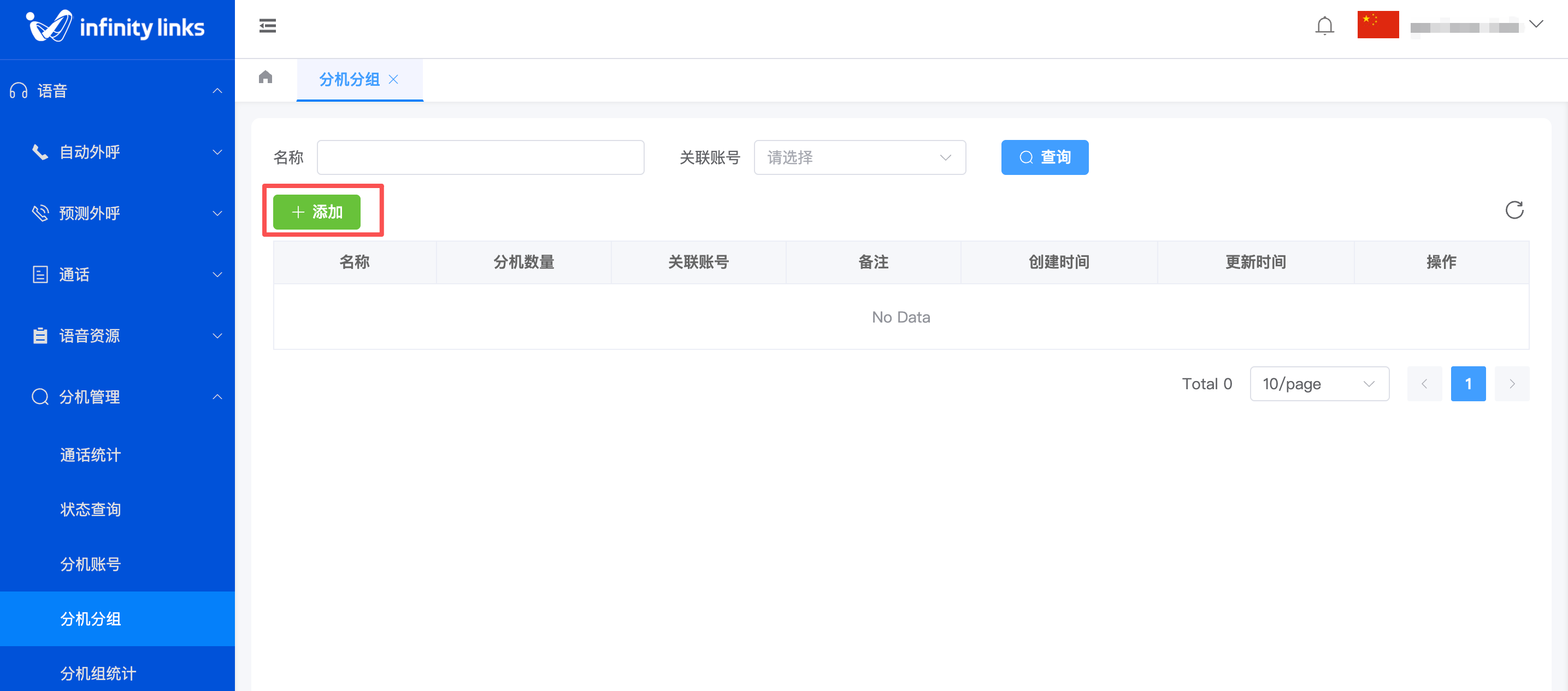Go to the home icon tab
Image resolution: width=1568 pixels, height=691 pixels.
click(x=266, y=77)
